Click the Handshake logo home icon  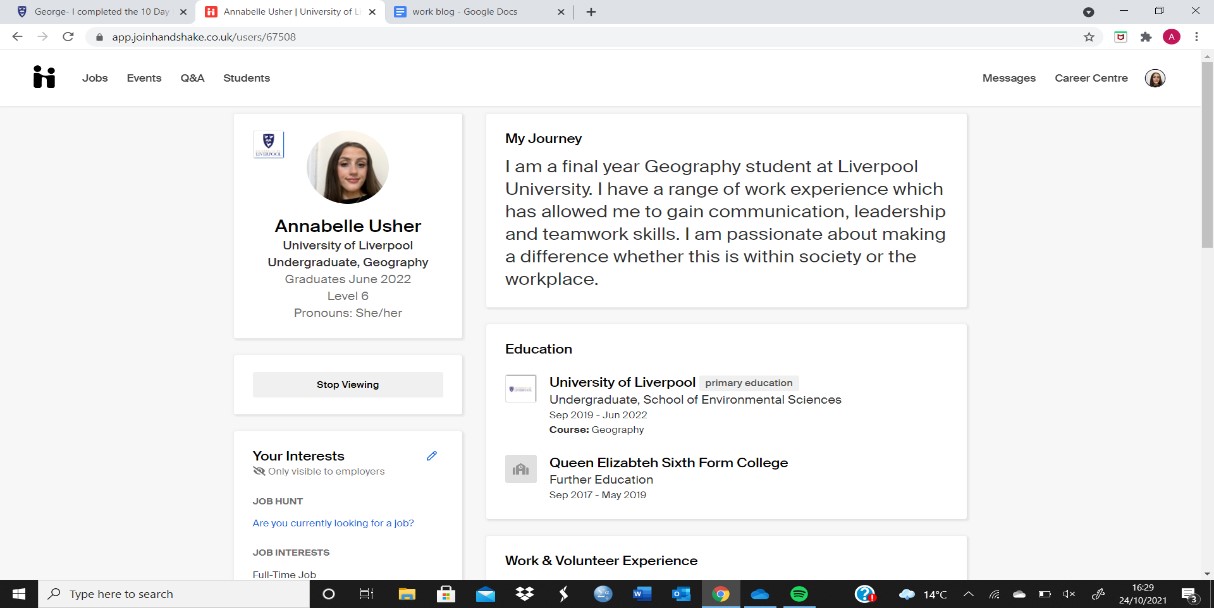tap(44, 77)
